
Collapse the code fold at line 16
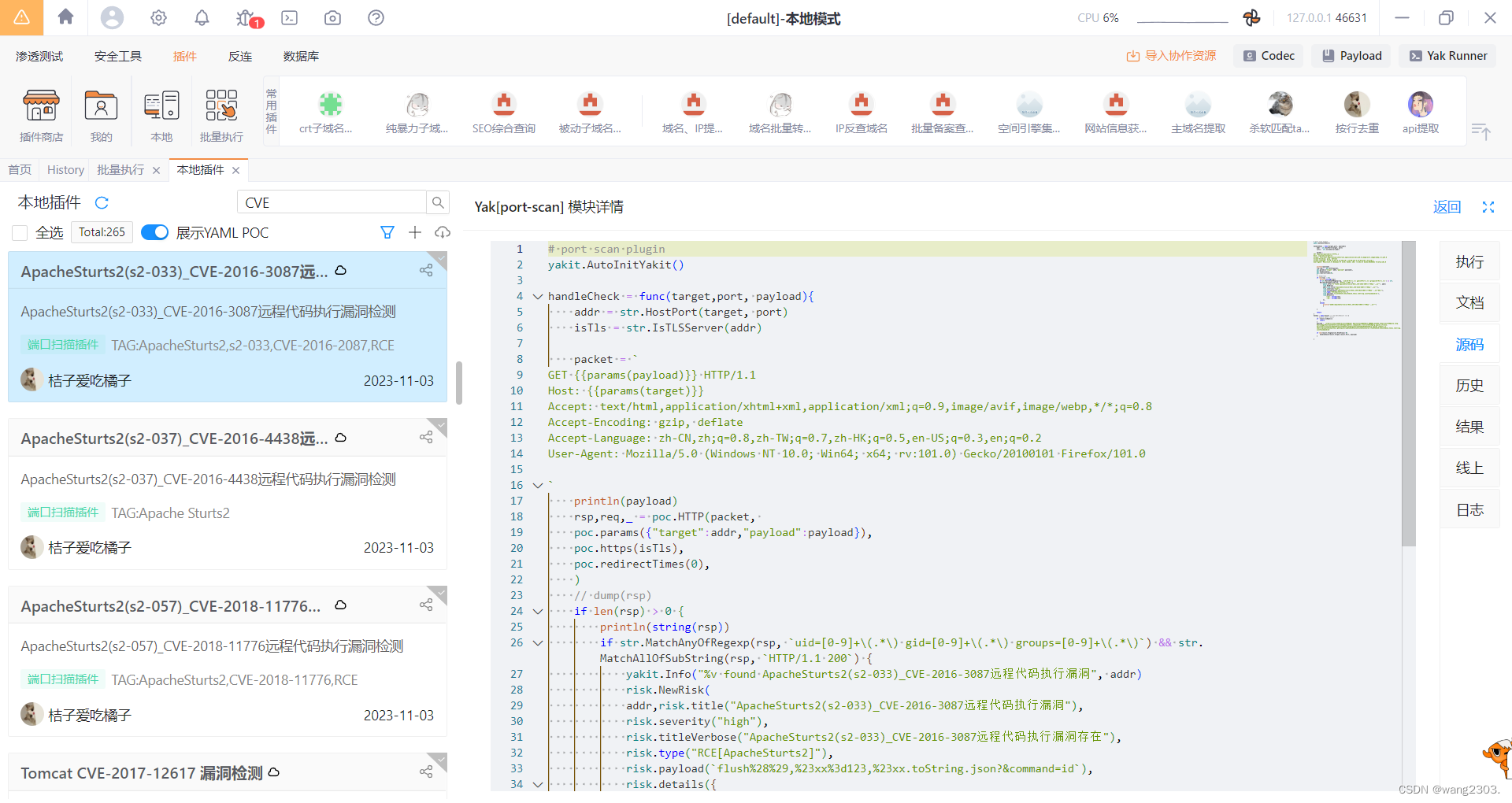538,486
